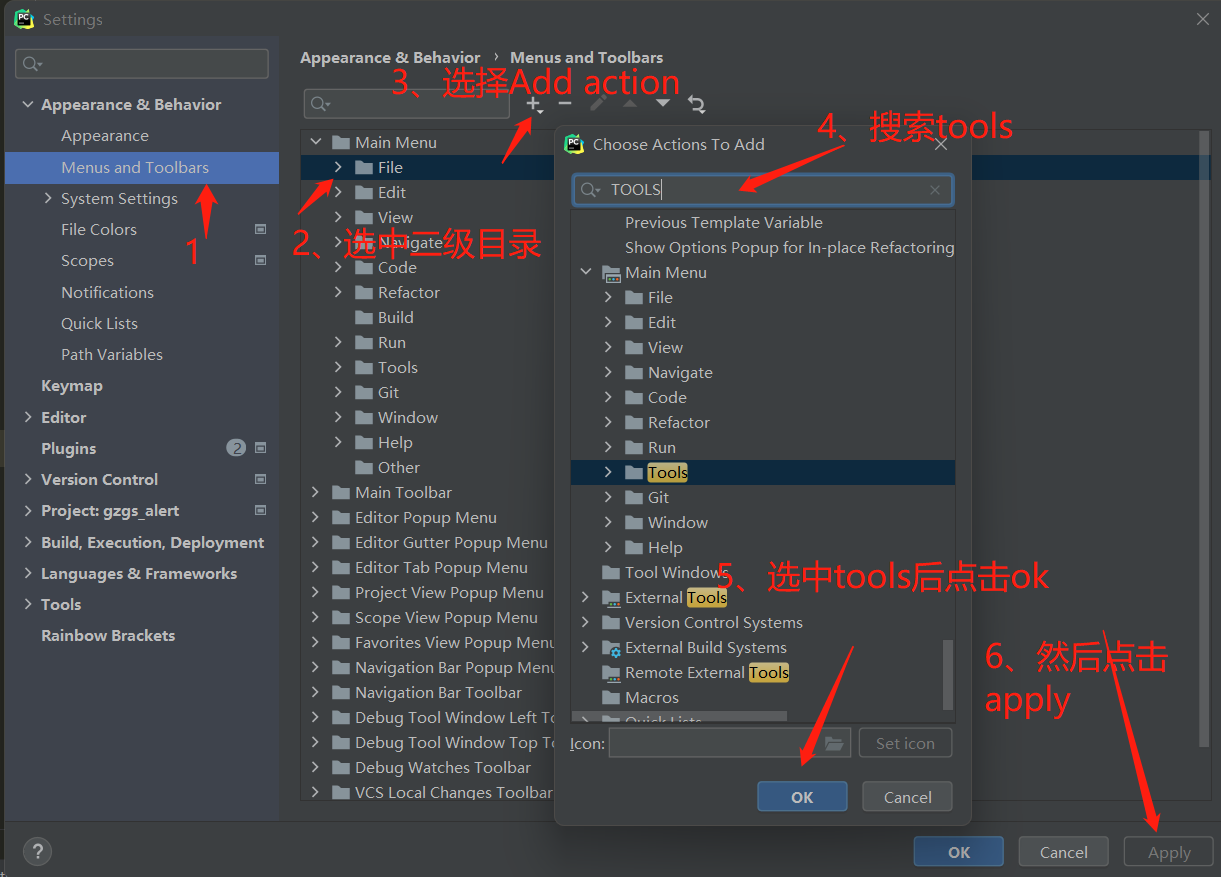1221x877 pixels.
Task: Select the Tools node highlighted in dialog
Action: tap(667, 472)
